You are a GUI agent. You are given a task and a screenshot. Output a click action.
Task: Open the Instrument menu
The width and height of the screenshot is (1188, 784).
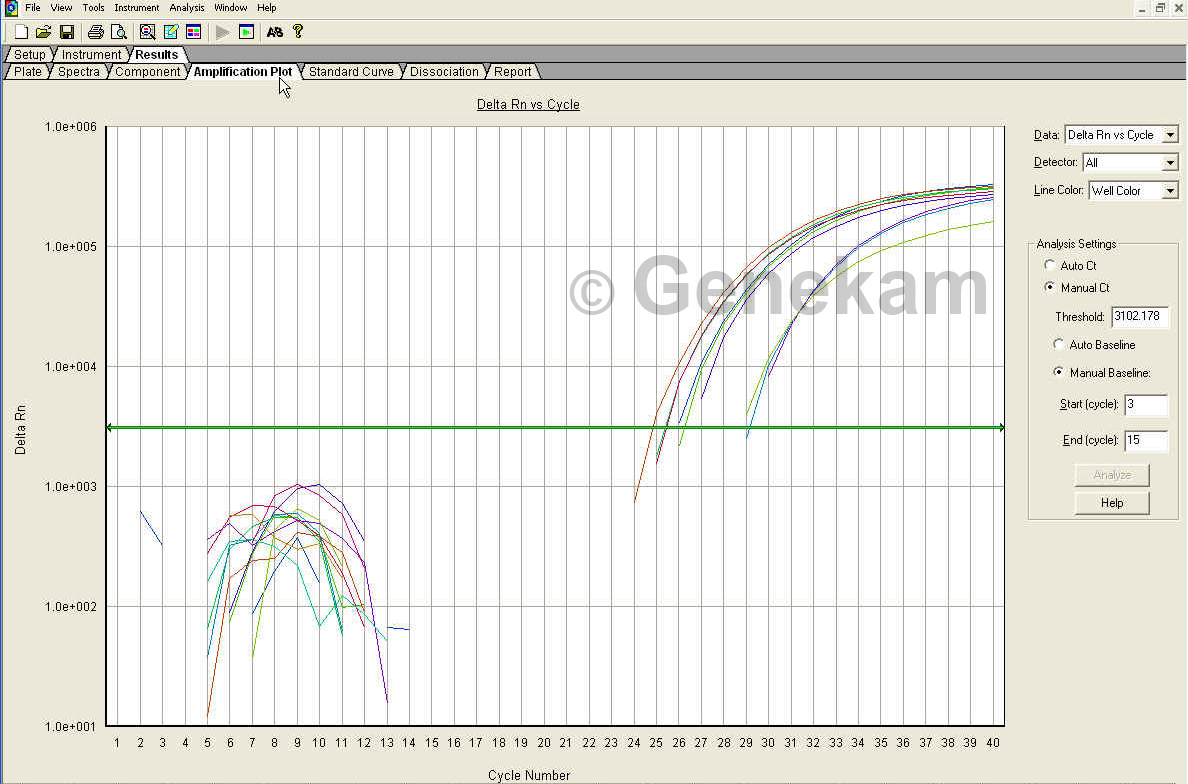click(136, 8)
